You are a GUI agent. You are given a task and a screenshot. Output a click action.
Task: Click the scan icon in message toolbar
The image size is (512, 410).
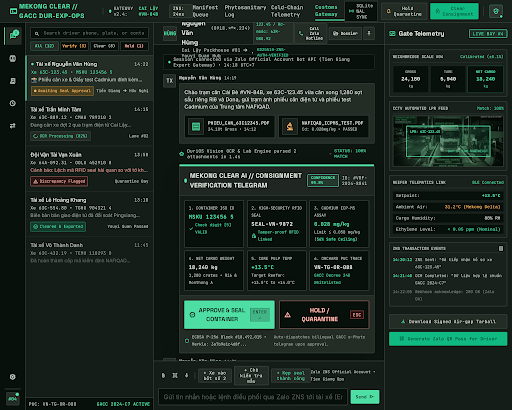[x=175, y=375]
